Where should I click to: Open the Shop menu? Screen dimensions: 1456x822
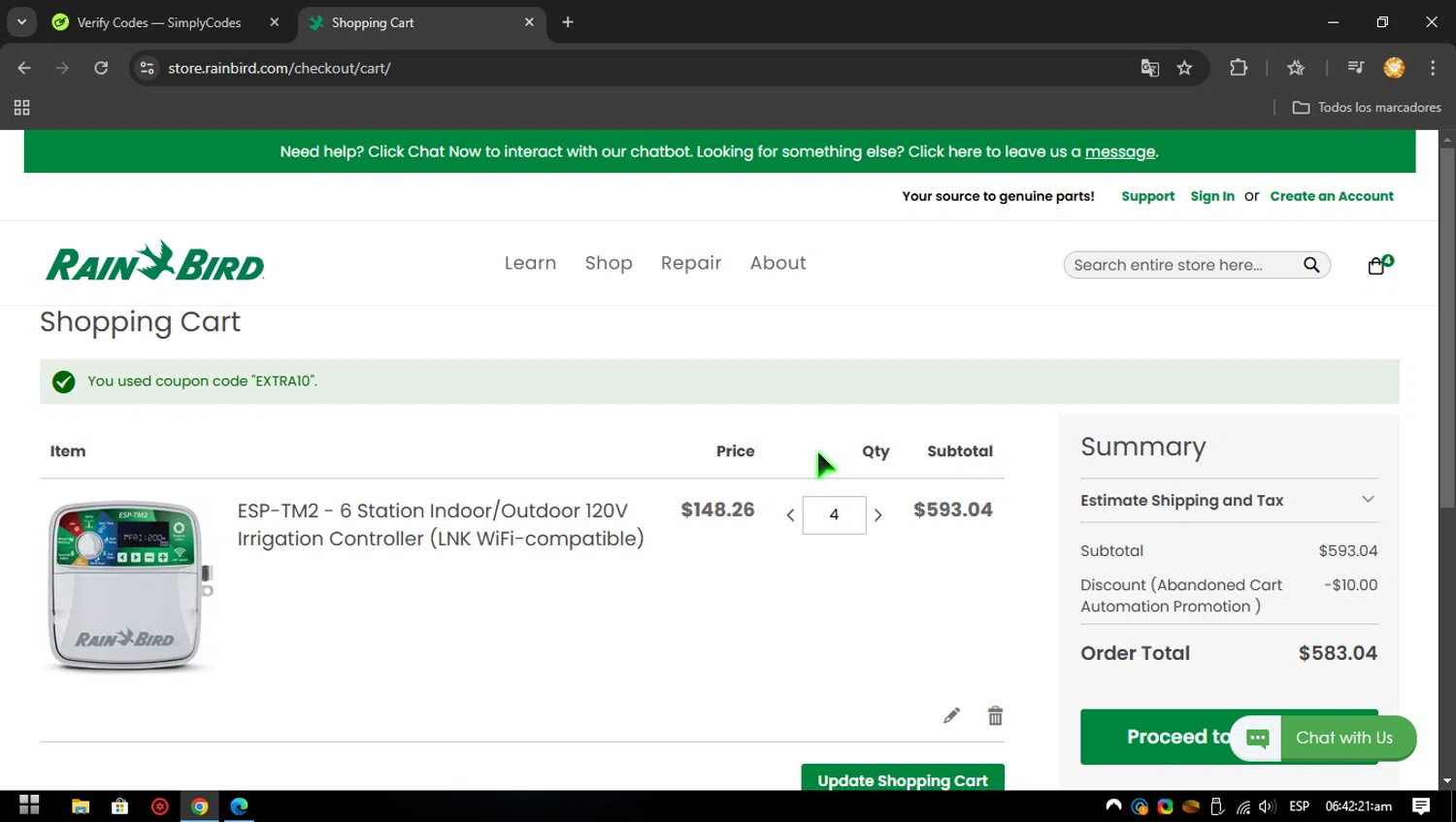click(609, 263)
